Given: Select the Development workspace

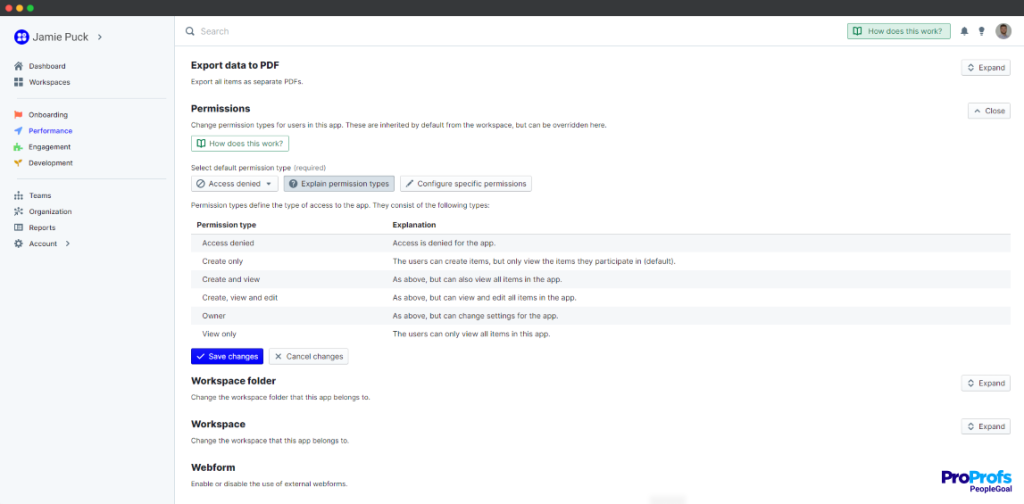Looking at the screenshot, I should coord(50,163).
